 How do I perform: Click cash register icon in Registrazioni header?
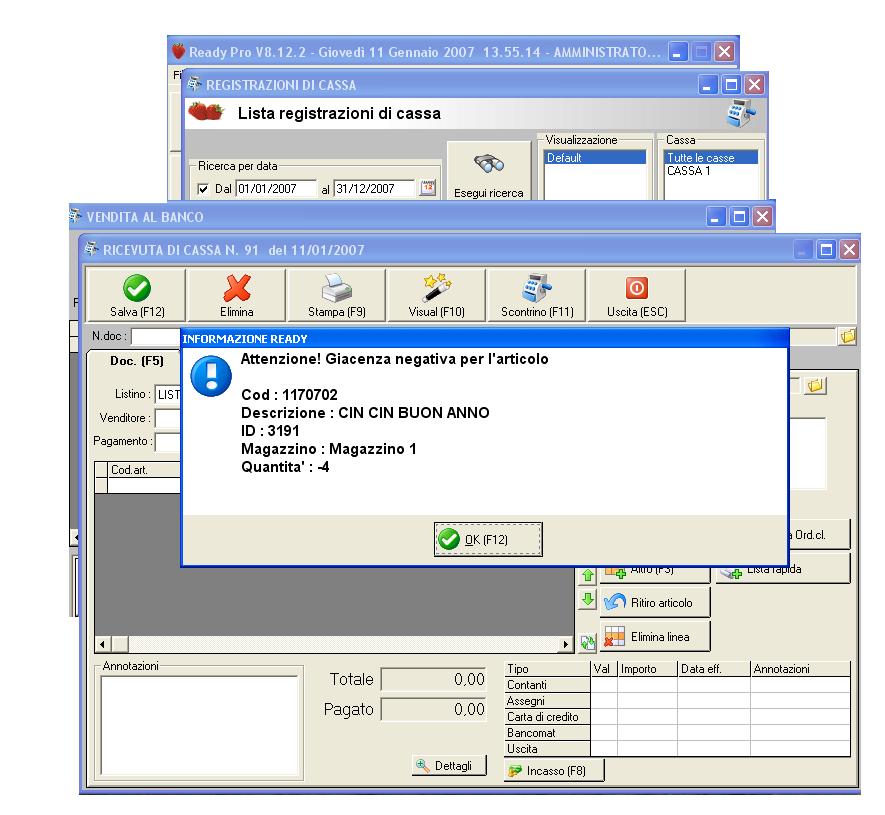(x=741, y=113)
